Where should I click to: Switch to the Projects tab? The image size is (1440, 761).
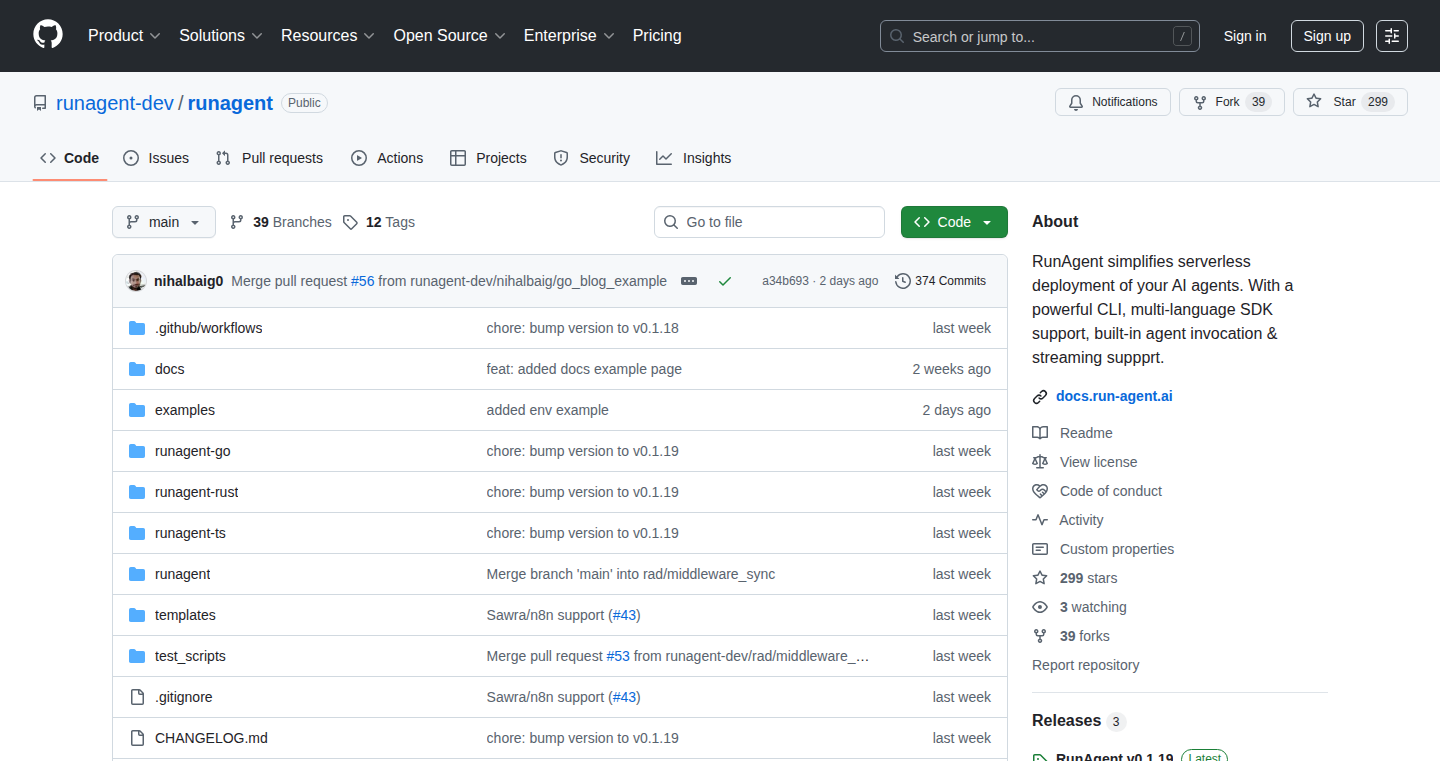pyautogui.click(x=488, y=158)
